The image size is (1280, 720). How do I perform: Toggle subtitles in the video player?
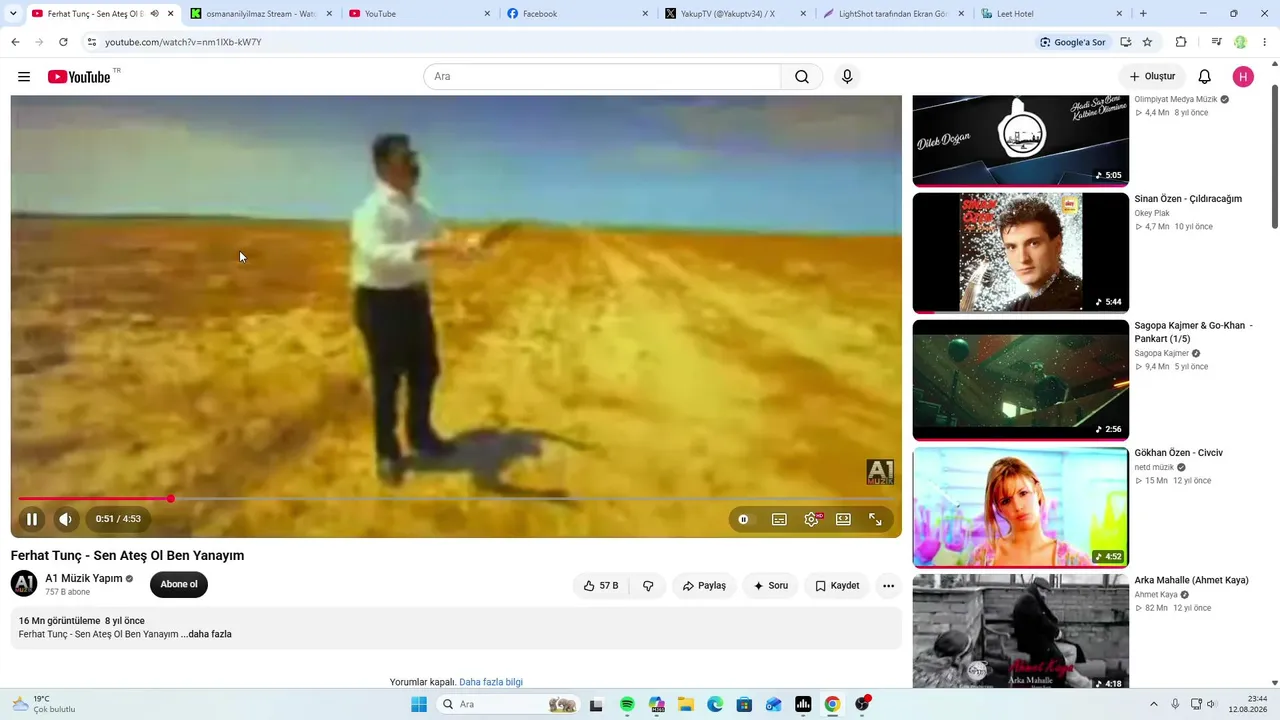click(x=779, y=519)
